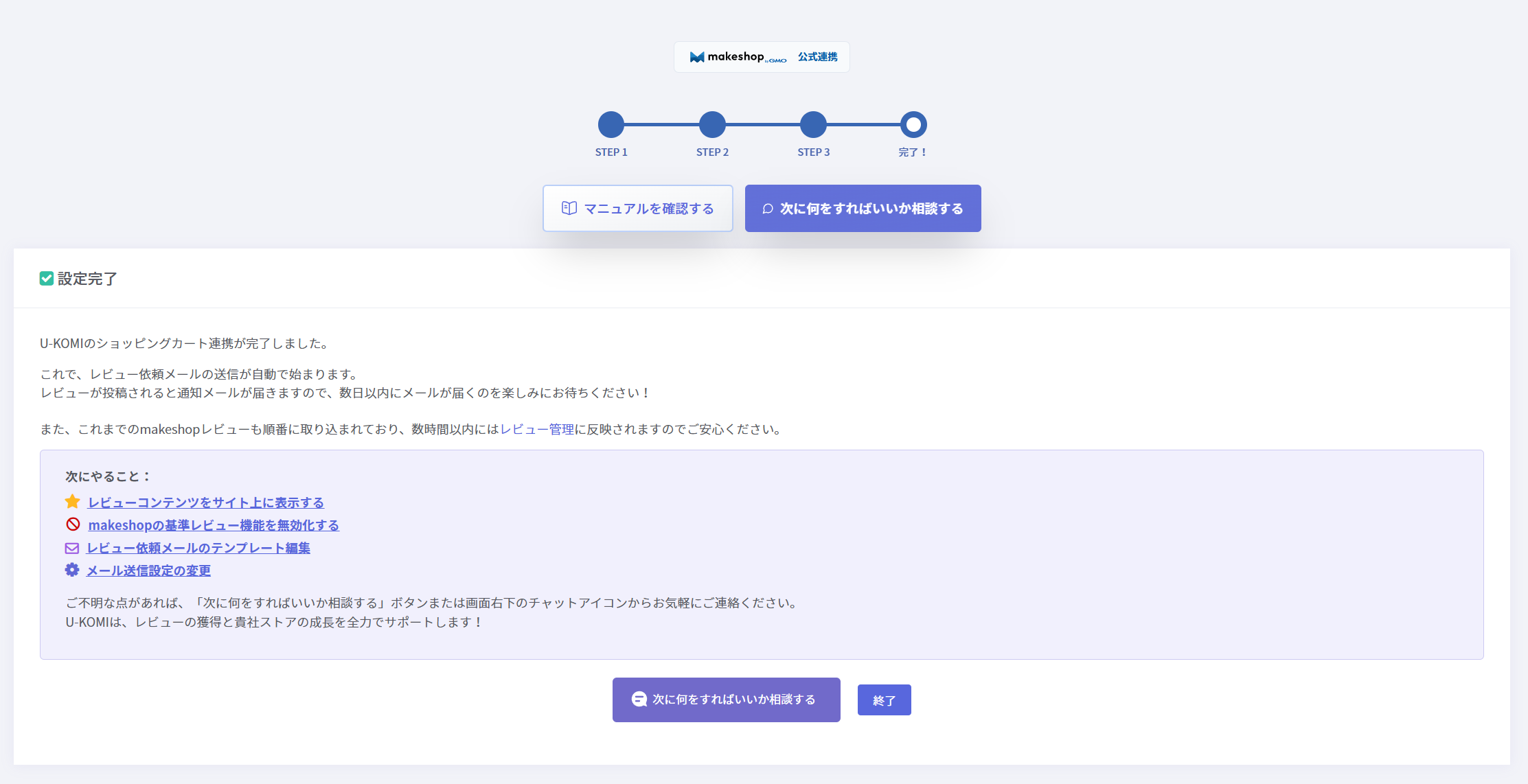Click the book icon on manual button
Image resolution: width=1528 pixels, height=784 pixels.
pos(569,208)
